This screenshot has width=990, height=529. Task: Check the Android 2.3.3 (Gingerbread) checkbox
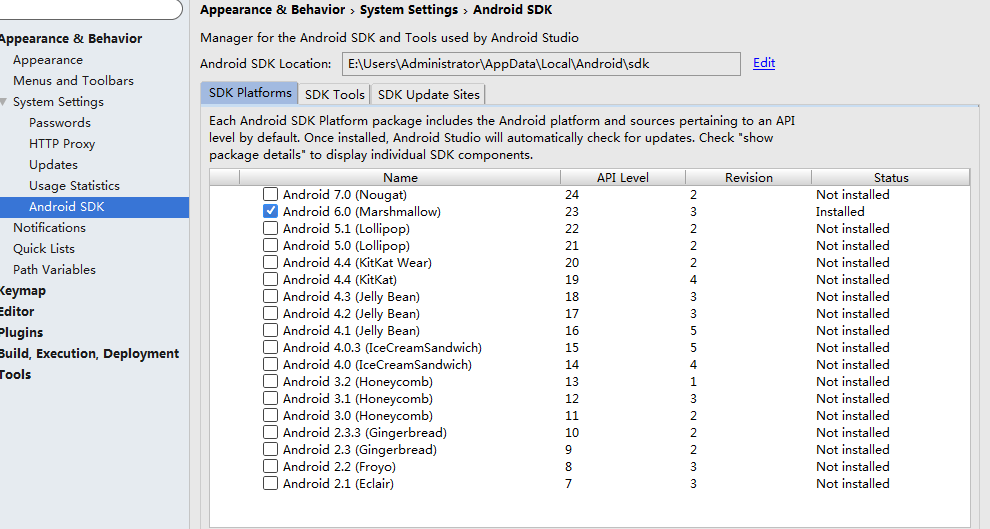(x=270, y=433)
